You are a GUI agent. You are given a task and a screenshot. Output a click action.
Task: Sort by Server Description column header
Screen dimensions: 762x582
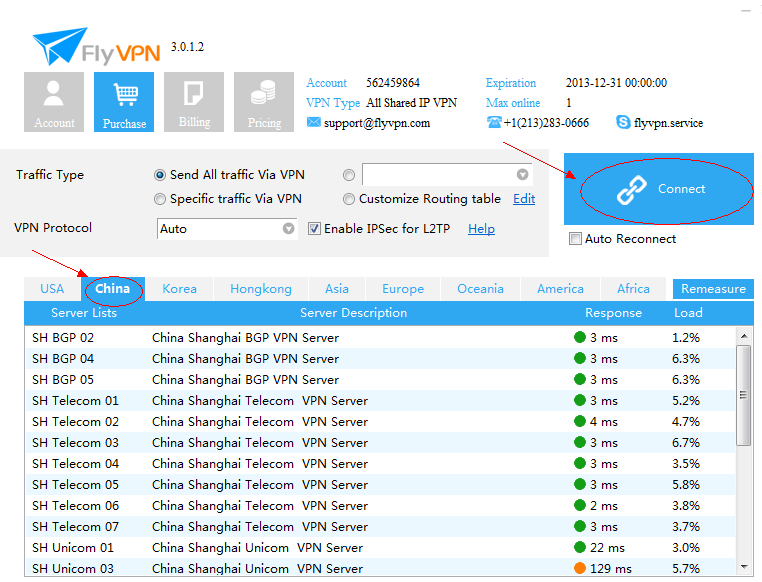(353, 313)
